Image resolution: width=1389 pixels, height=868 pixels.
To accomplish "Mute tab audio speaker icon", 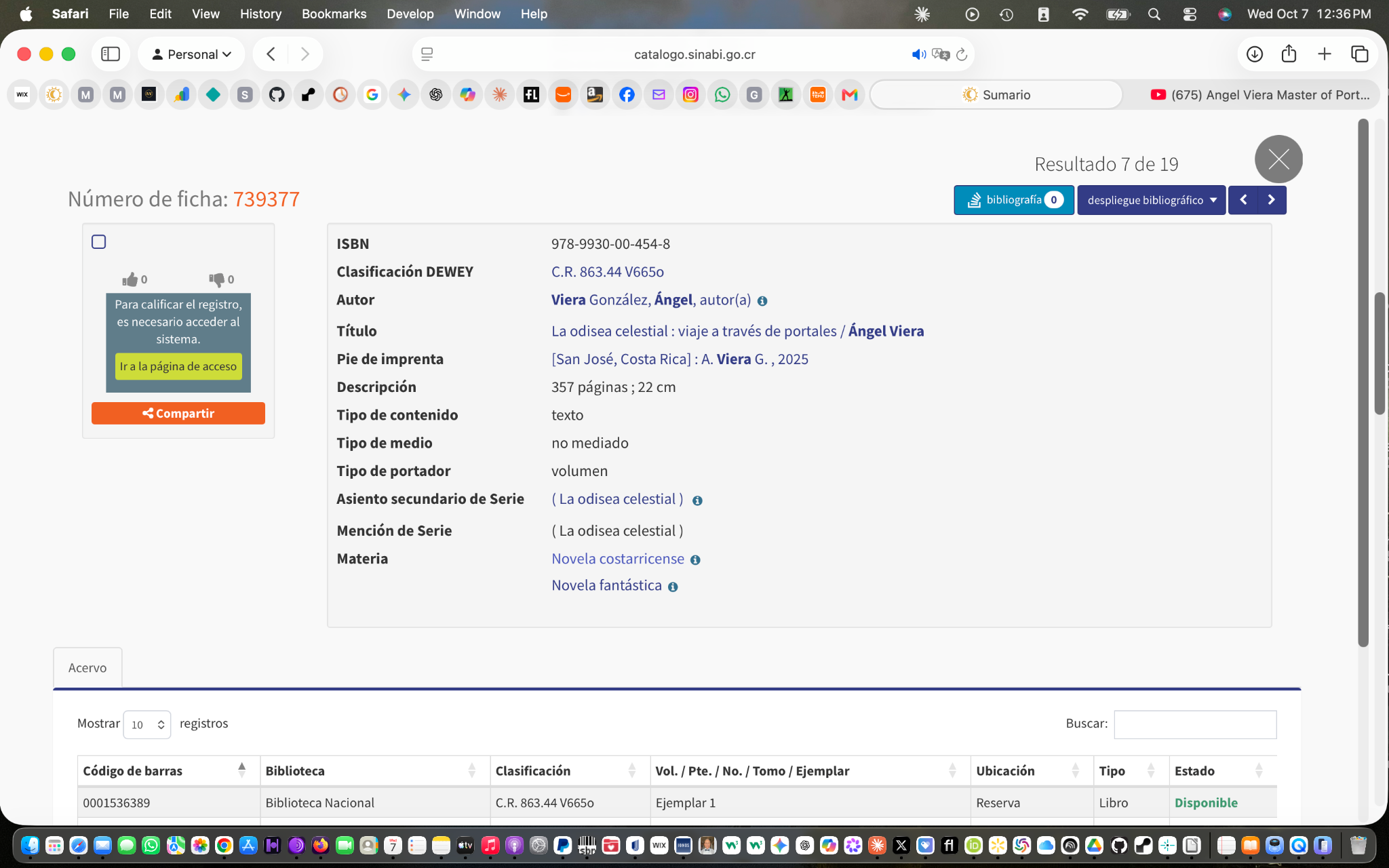I will tap(918, 54).
